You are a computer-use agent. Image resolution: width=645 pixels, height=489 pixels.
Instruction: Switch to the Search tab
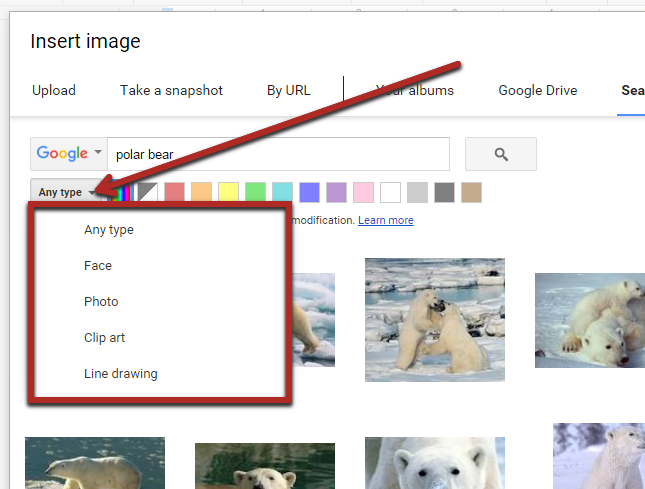click(633, 90)
